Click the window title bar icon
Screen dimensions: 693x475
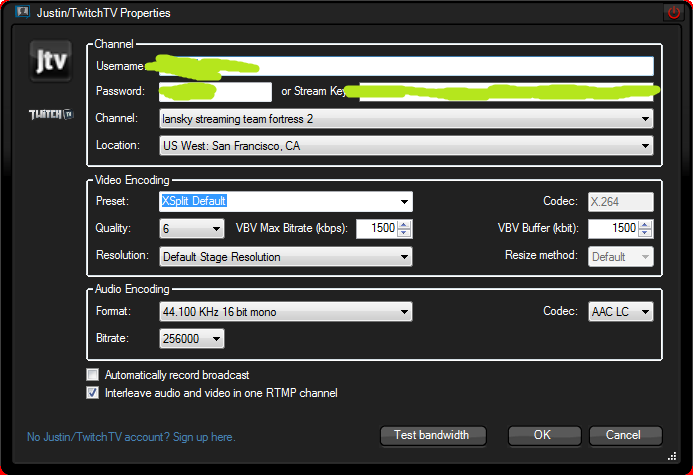22,12
